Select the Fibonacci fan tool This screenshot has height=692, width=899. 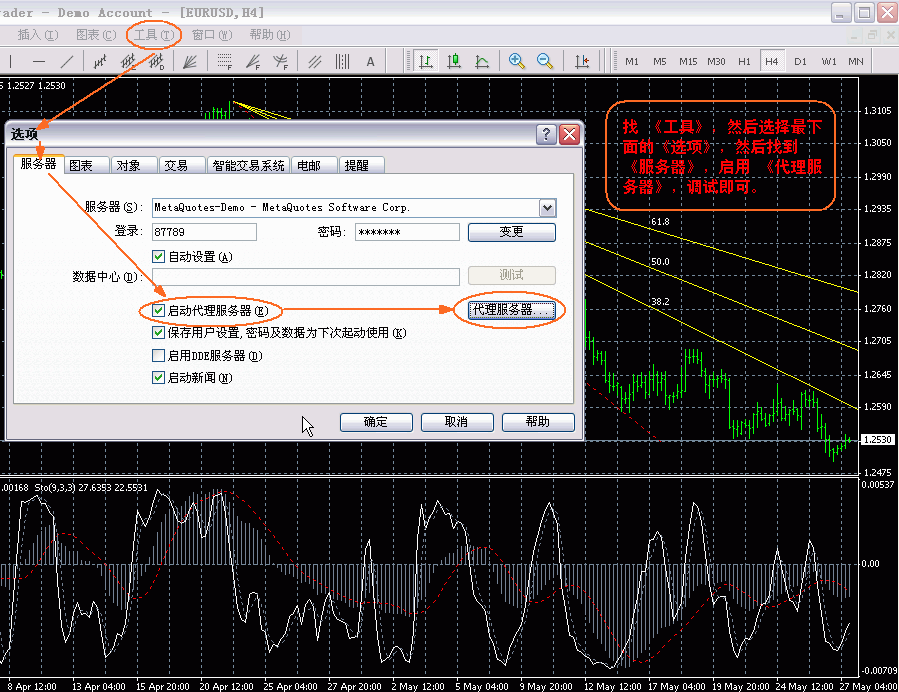pos(253,61)
